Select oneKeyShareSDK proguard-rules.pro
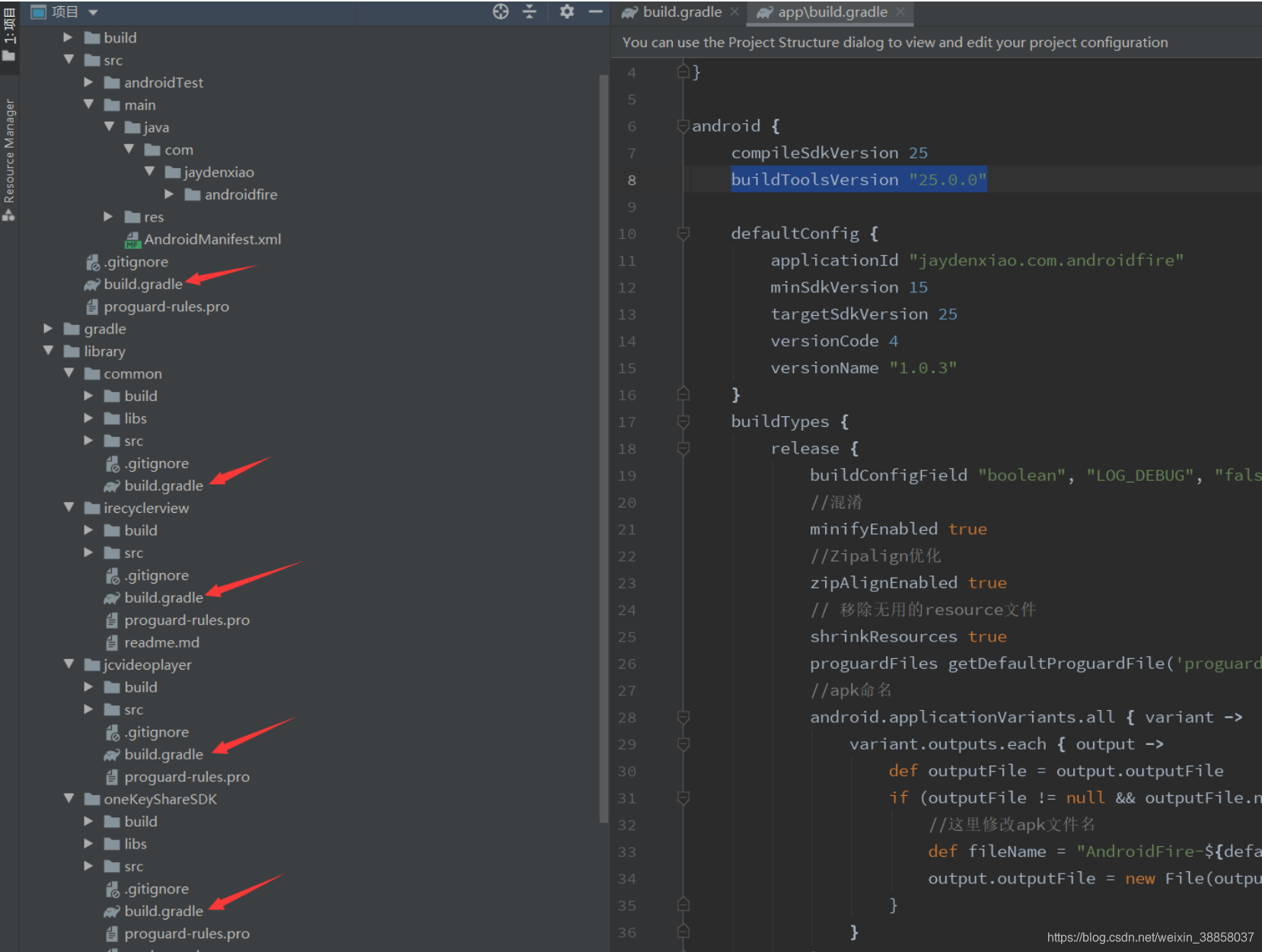This screenshot has height=952, width=1262. (x=177, y=934)
